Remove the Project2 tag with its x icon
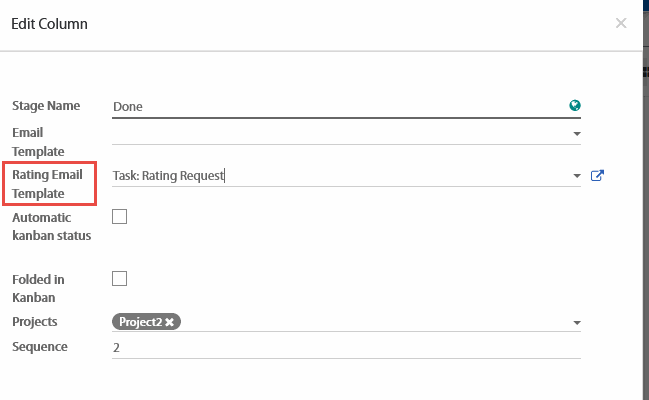Viewport: 649px width, 400px height. (170, 322)
